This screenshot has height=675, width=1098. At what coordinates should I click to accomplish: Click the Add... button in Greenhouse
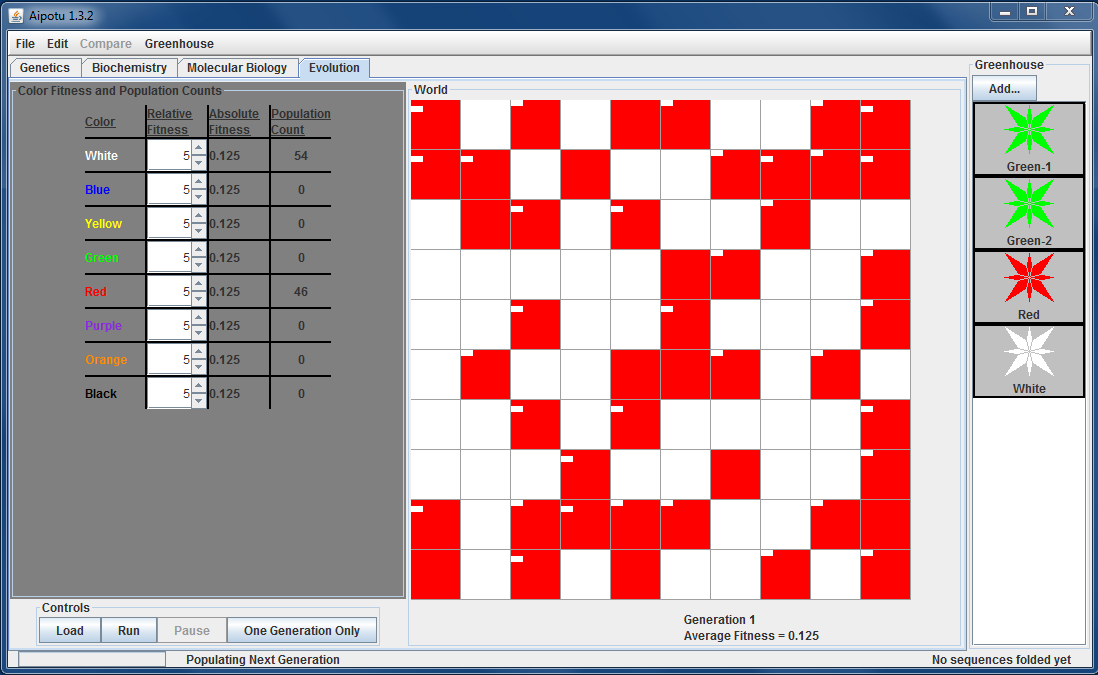tap(1004, 89)
